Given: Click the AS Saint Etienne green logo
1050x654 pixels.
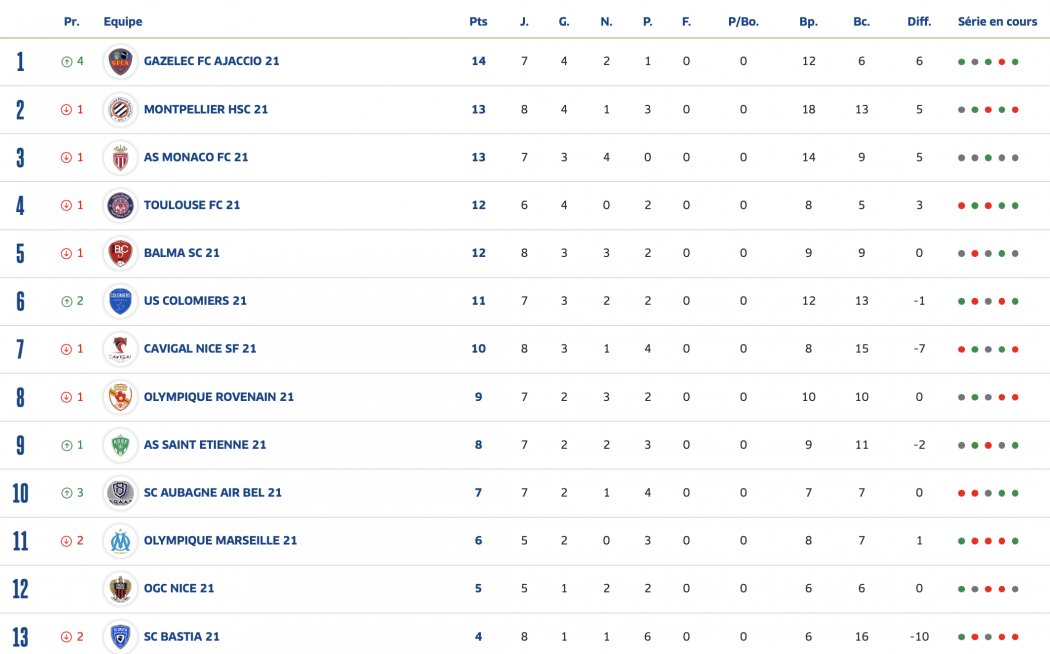Looking at the screenshot, I should (121, 445).
